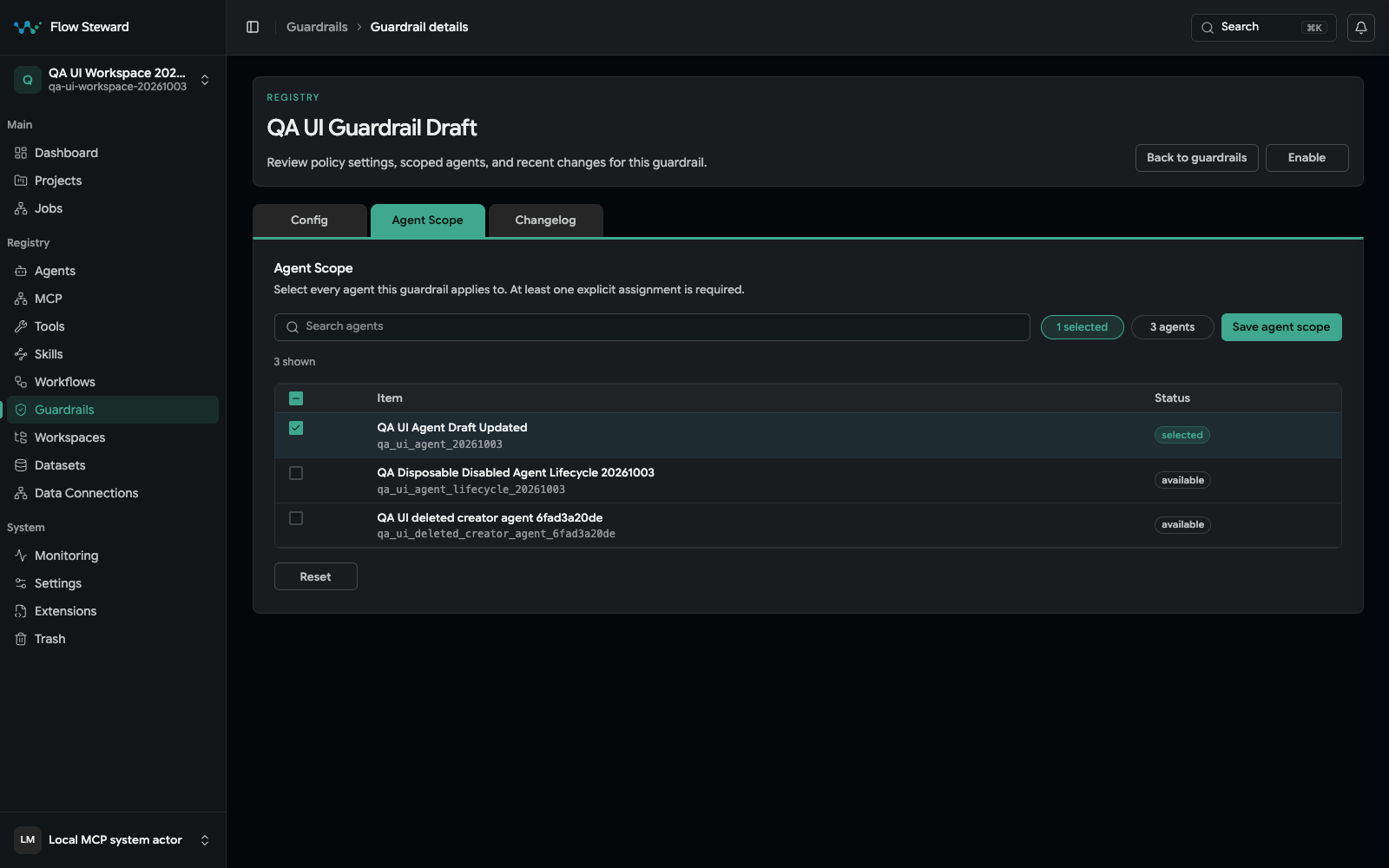1389x868 pixels.
Task: Click Save agent scope button
Action: pos(1281,327)
